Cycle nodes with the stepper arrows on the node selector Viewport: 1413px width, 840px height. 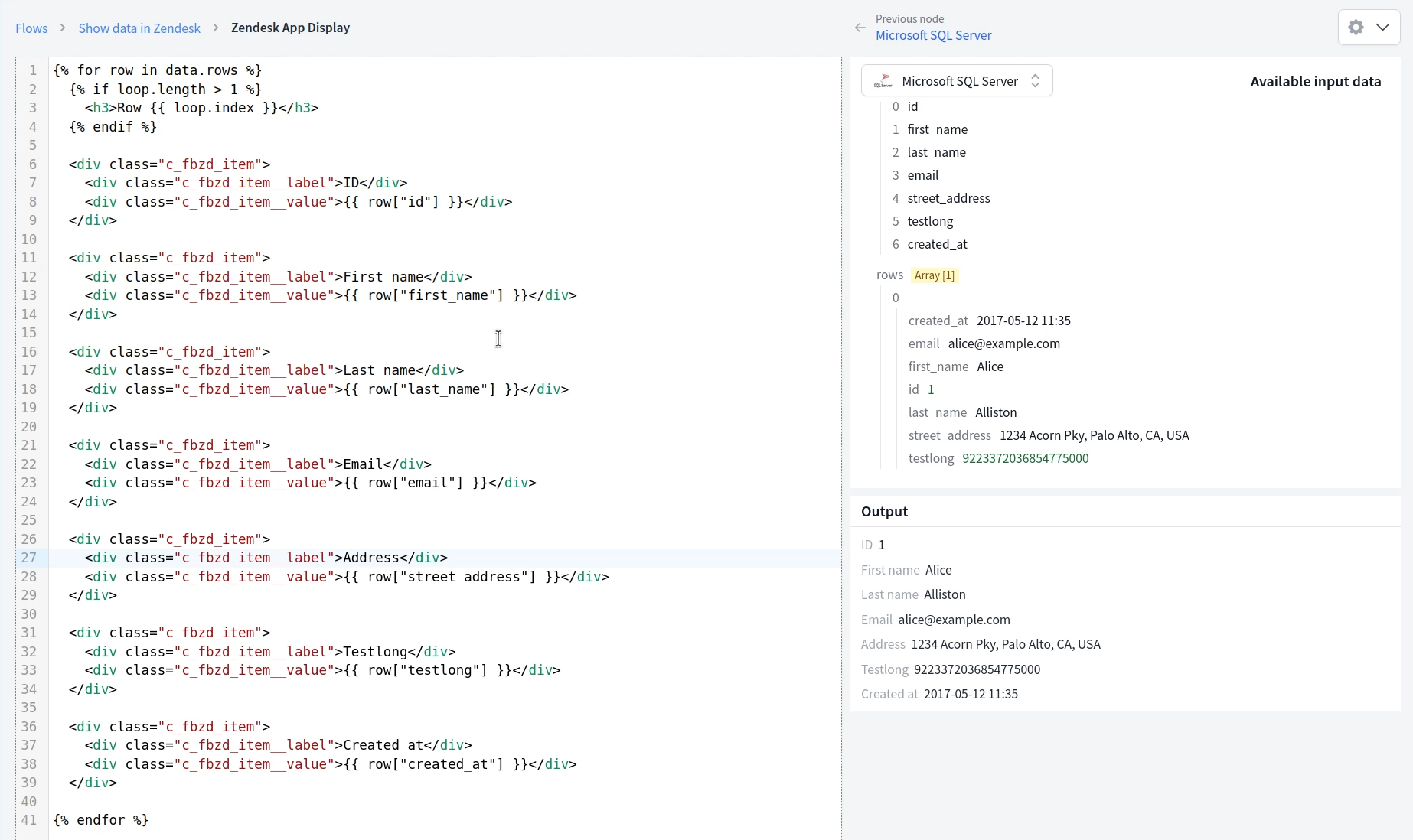(x=1036, y=80)
